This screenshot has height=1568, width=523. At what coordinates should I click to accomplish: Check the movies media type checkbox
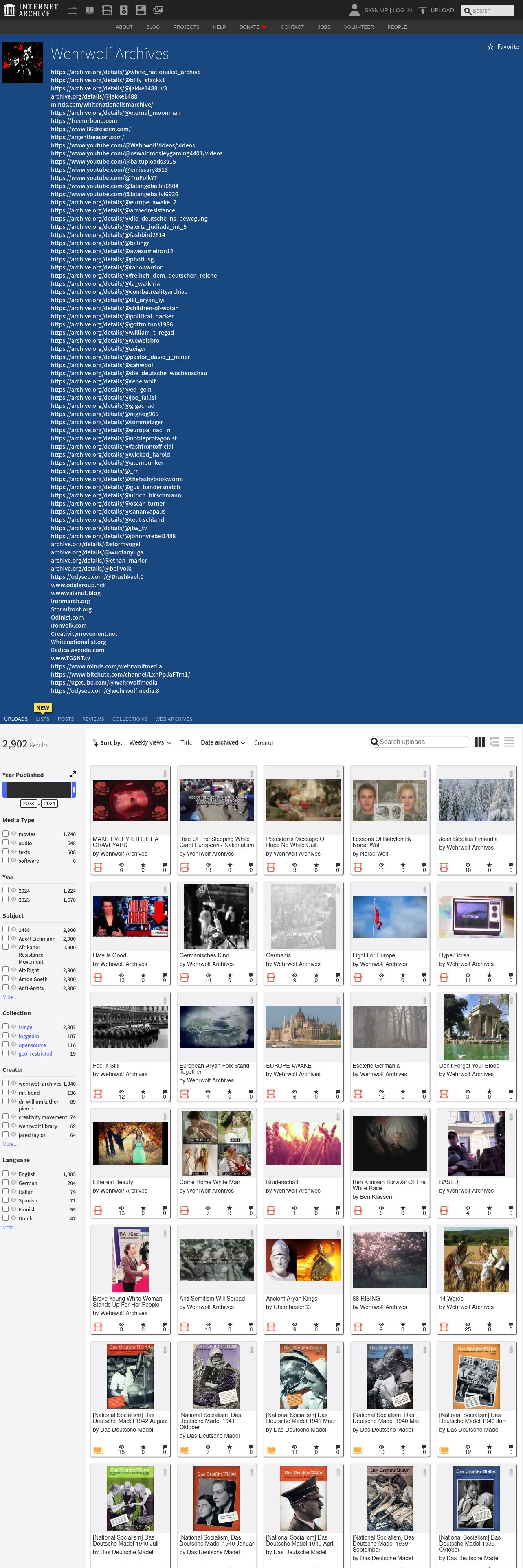click(x=5, y=833)
